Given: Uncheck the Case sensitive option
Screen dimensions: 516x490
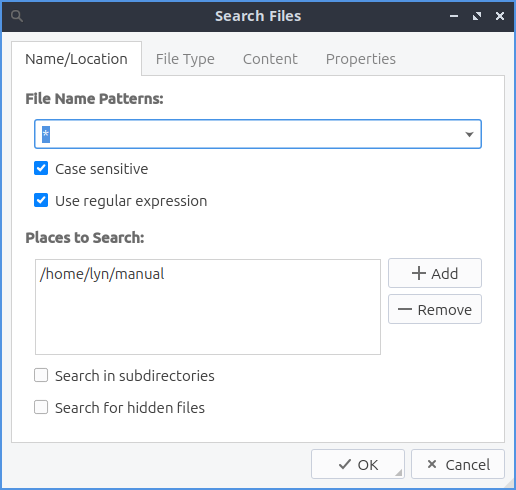Looking at the screenshot, I should tap(41, 168).
